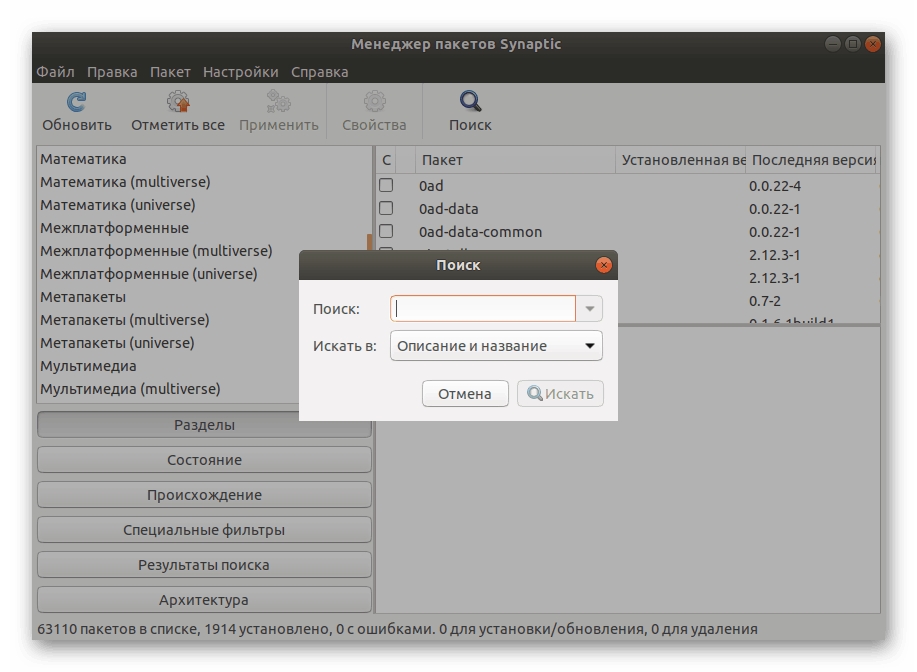
Task: Select Межплатформенные (universe) section
Action: click(x=149, y=274)
